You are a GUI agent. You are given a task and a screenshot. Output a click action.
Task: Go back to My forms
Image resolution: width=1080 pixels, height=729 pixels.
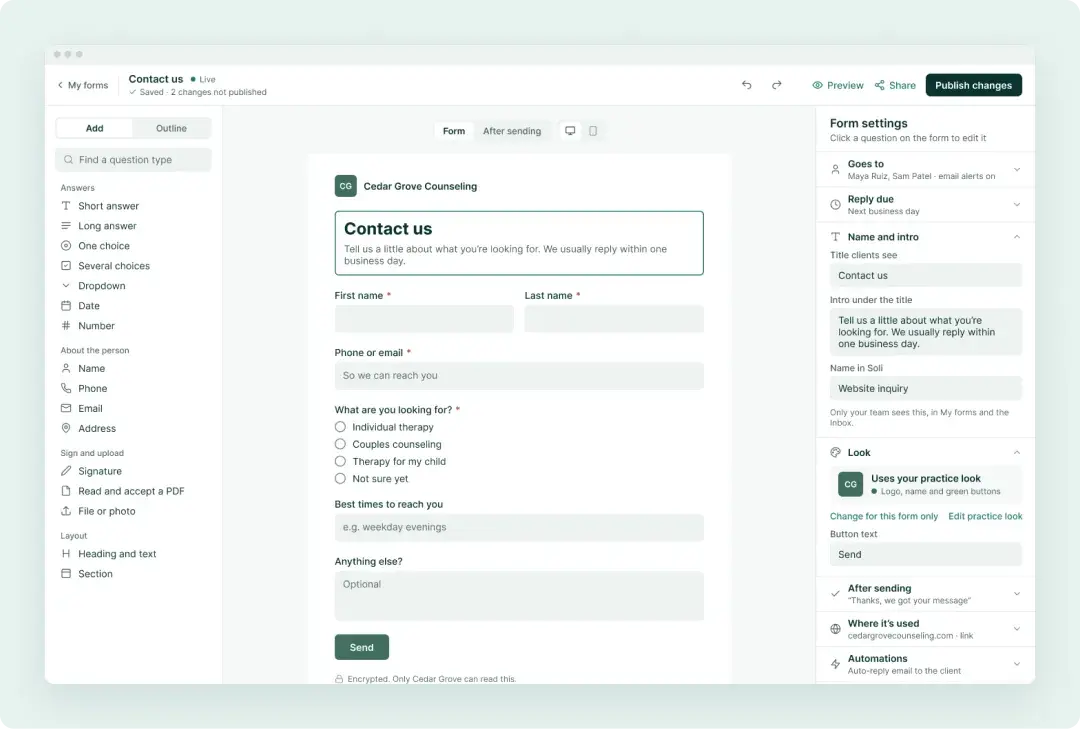(83, 85)
